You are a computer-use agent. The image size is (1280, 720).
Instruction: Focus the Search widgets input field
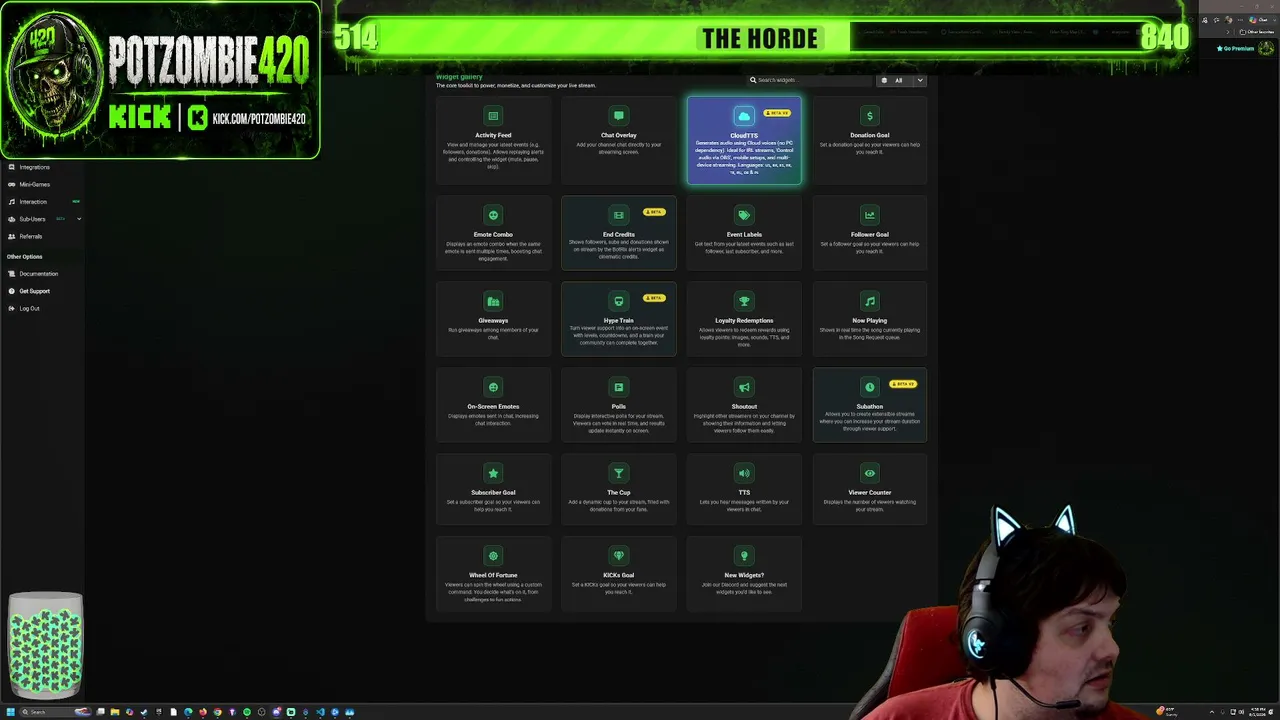pos(810,80)
